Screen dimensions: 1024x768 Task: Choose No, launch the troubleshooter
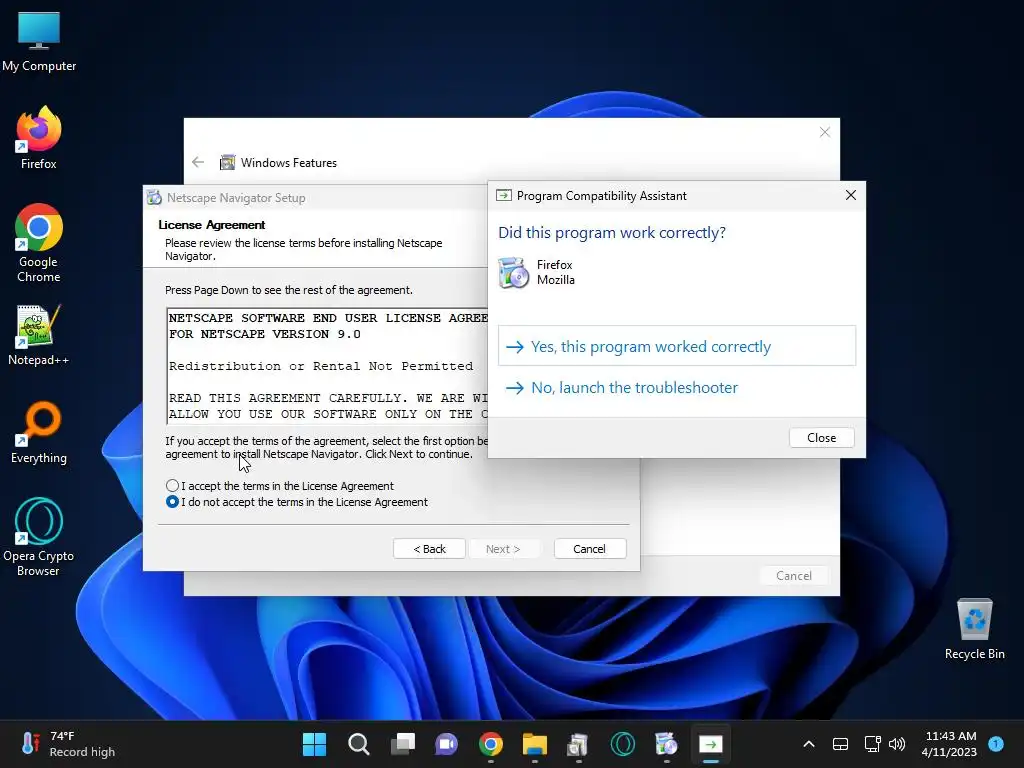(x=677, y=387)
